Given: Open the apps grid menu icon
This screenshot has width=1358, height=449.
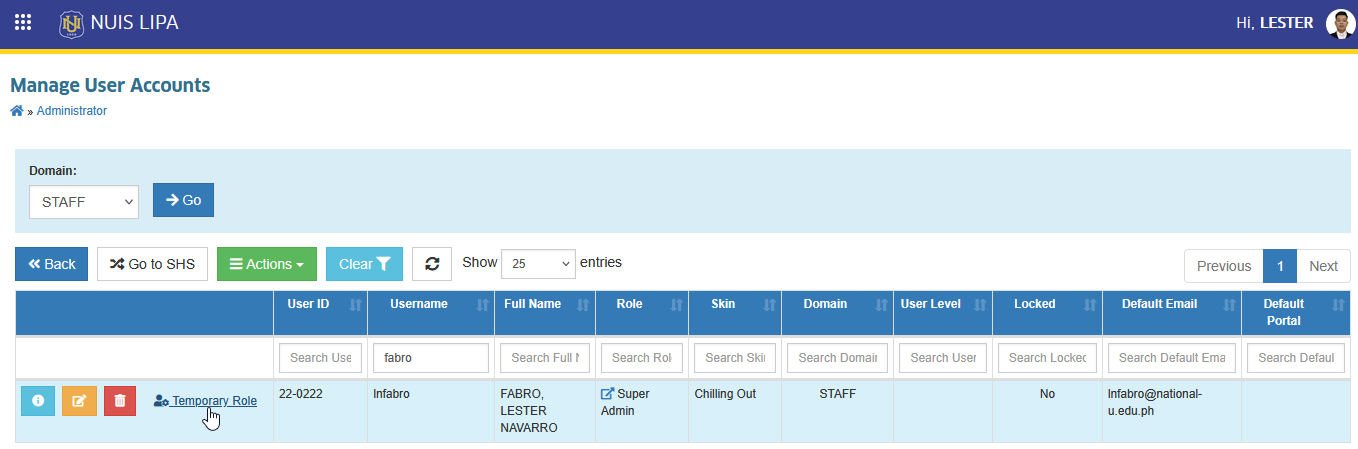Looking at the screenshot, I should 22,22.
